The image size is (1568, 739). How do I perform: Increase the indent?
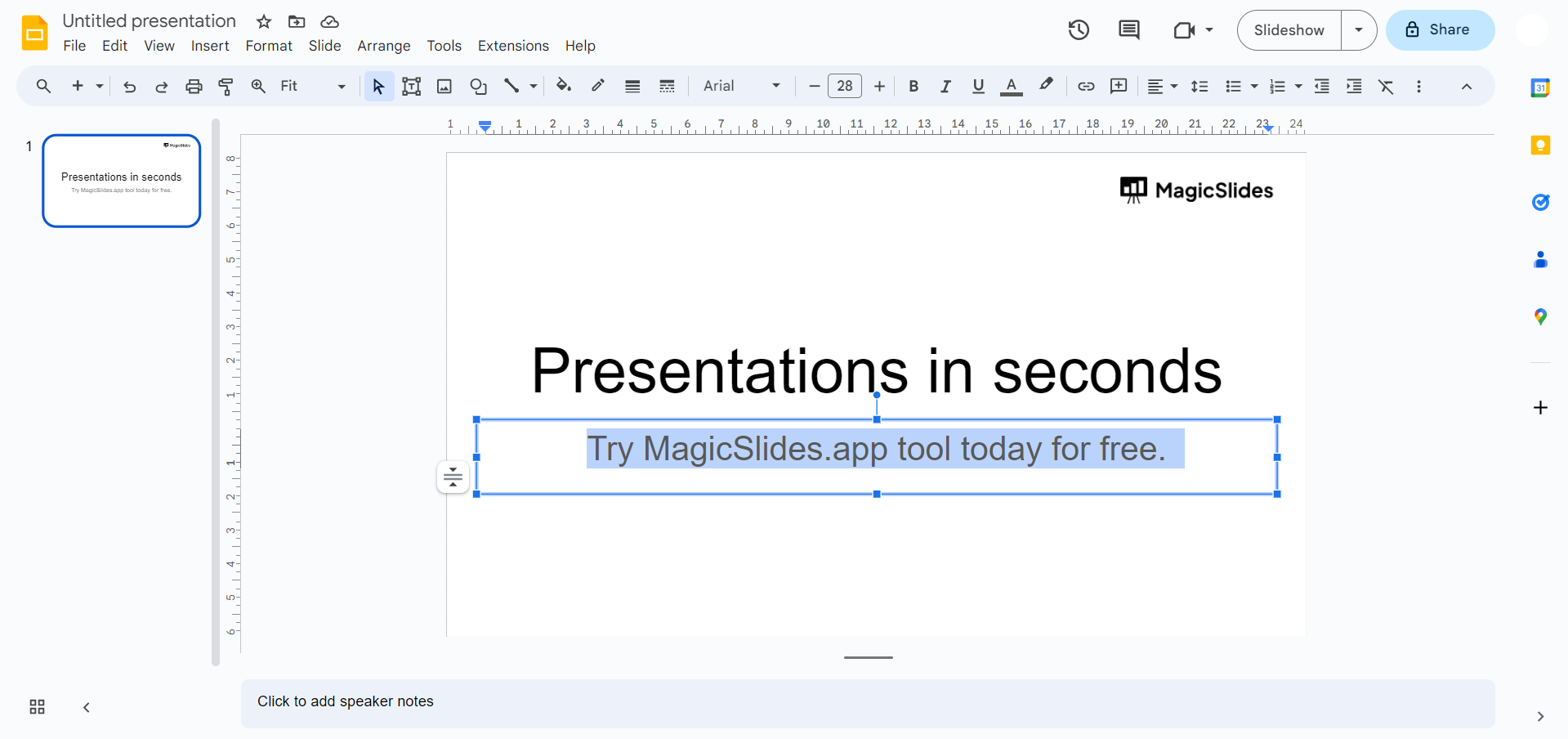pyautogui.click(x=1354, y=86)
